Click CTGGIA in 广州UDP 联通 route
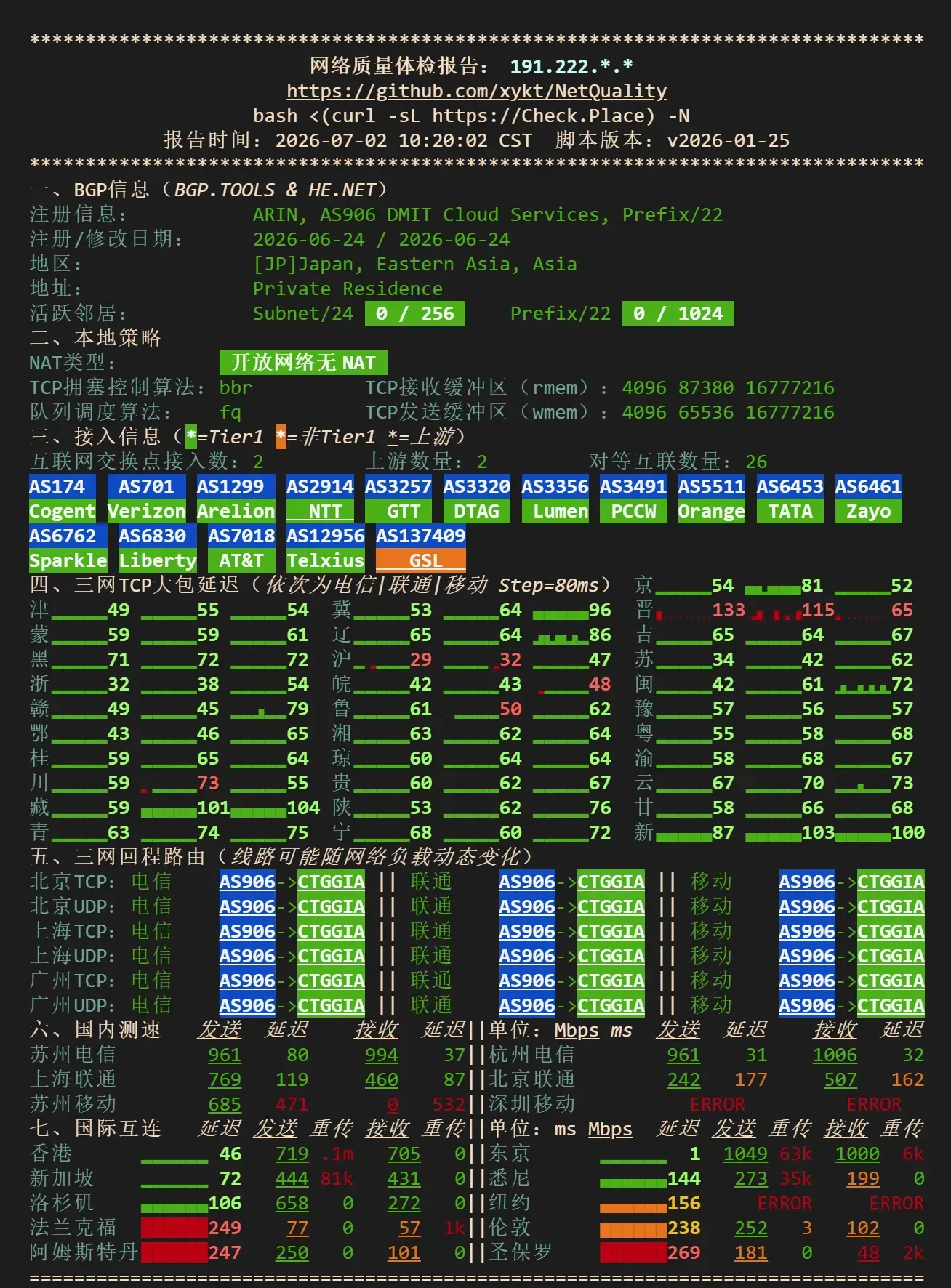 (x=611, y=1005)
